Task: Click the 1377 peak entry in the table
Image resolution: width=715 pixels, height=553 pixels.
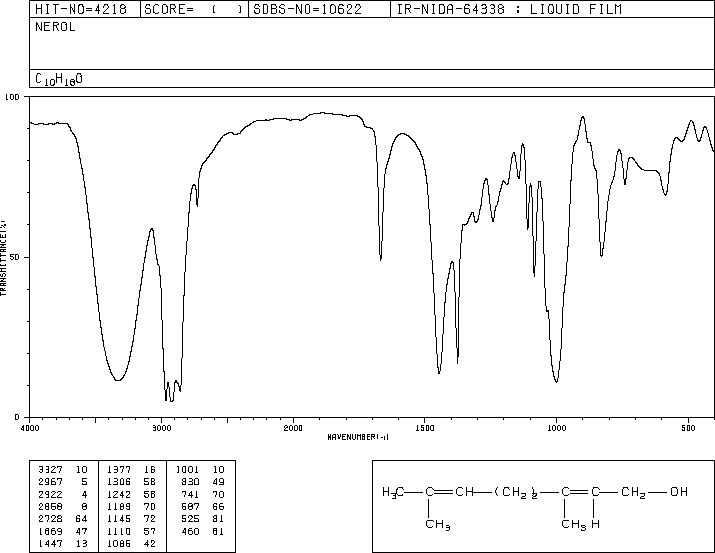Action: click(x=119, y=470)
